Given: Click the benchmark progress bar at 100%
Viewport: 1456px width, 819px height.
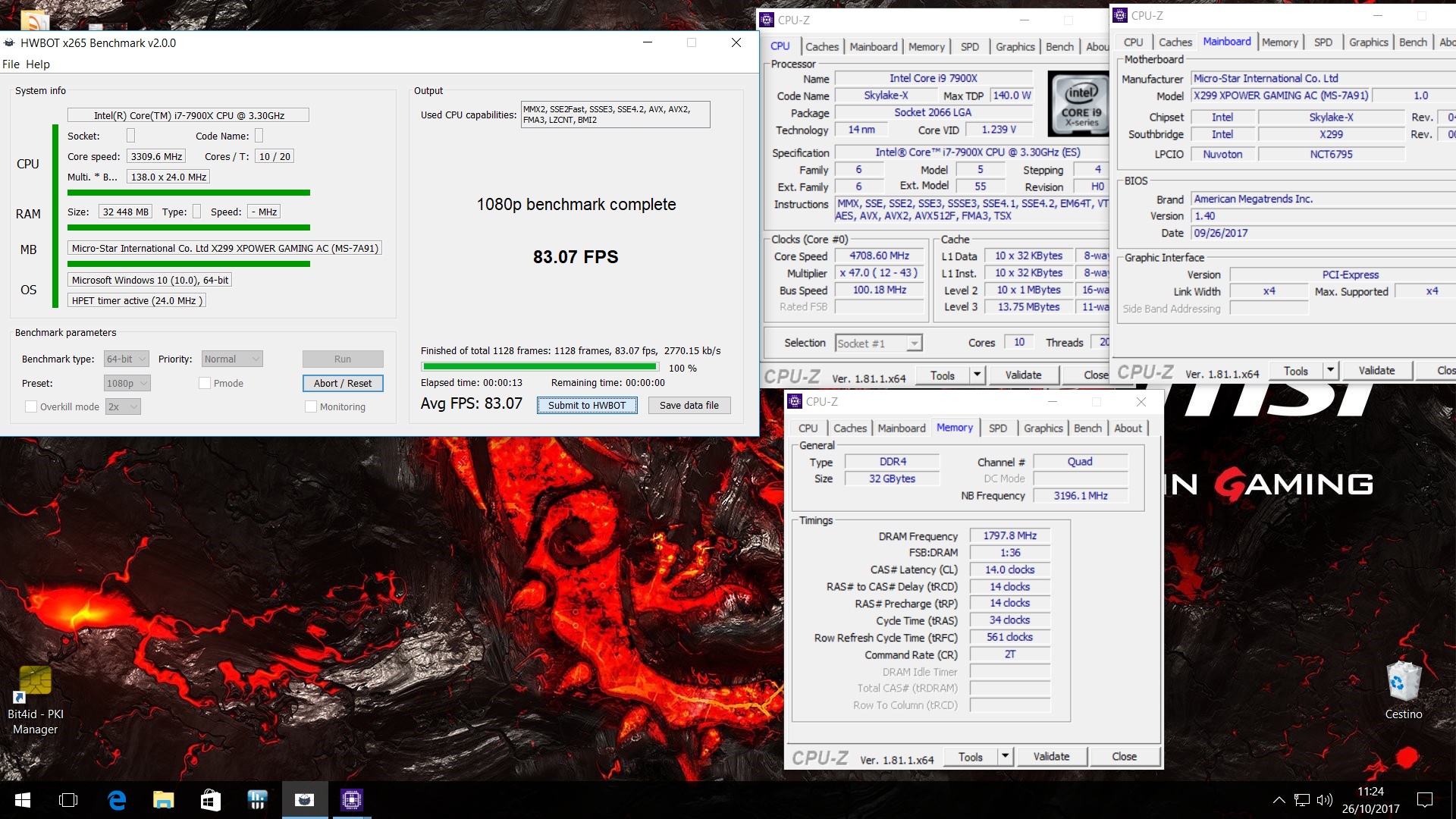Looking at the screenshot, I should click(540, 366).
